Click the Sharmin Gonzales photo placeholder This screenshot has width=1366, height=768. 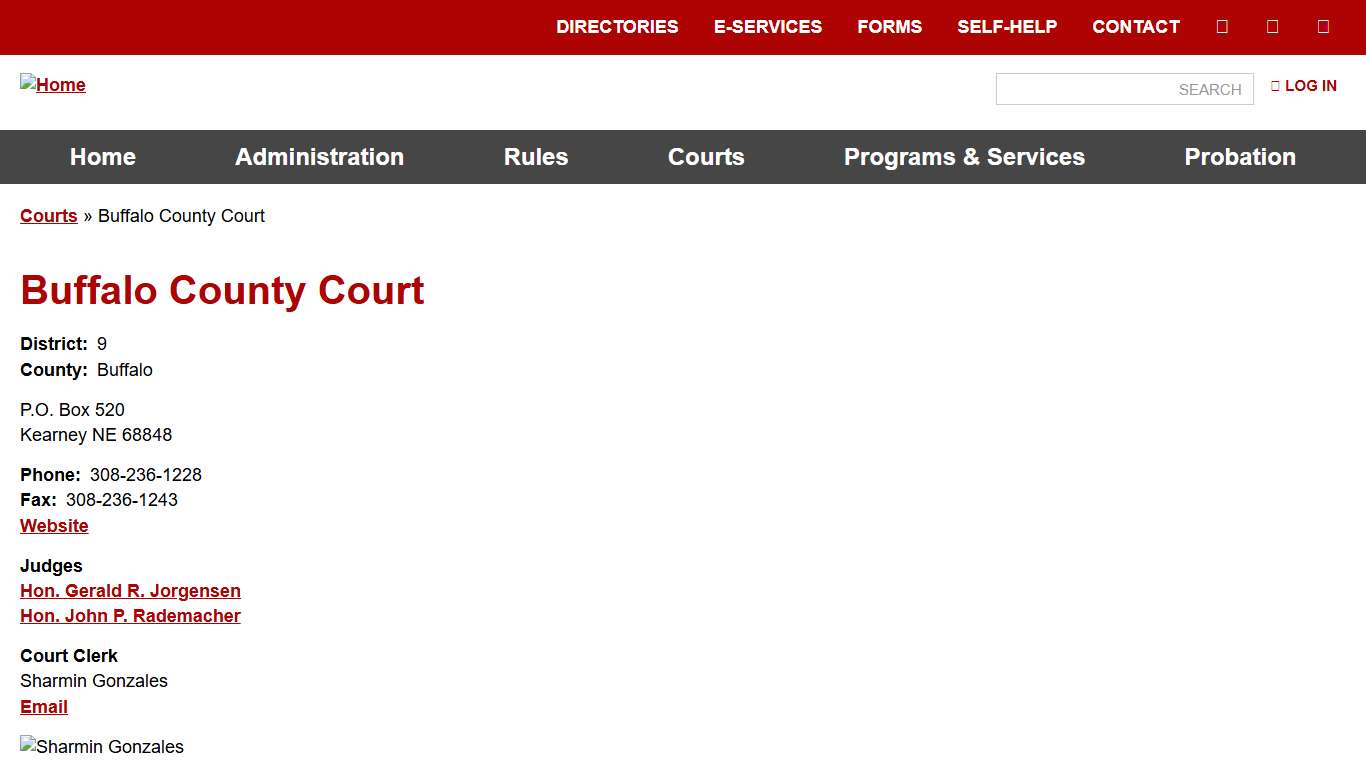coord(101,746)
